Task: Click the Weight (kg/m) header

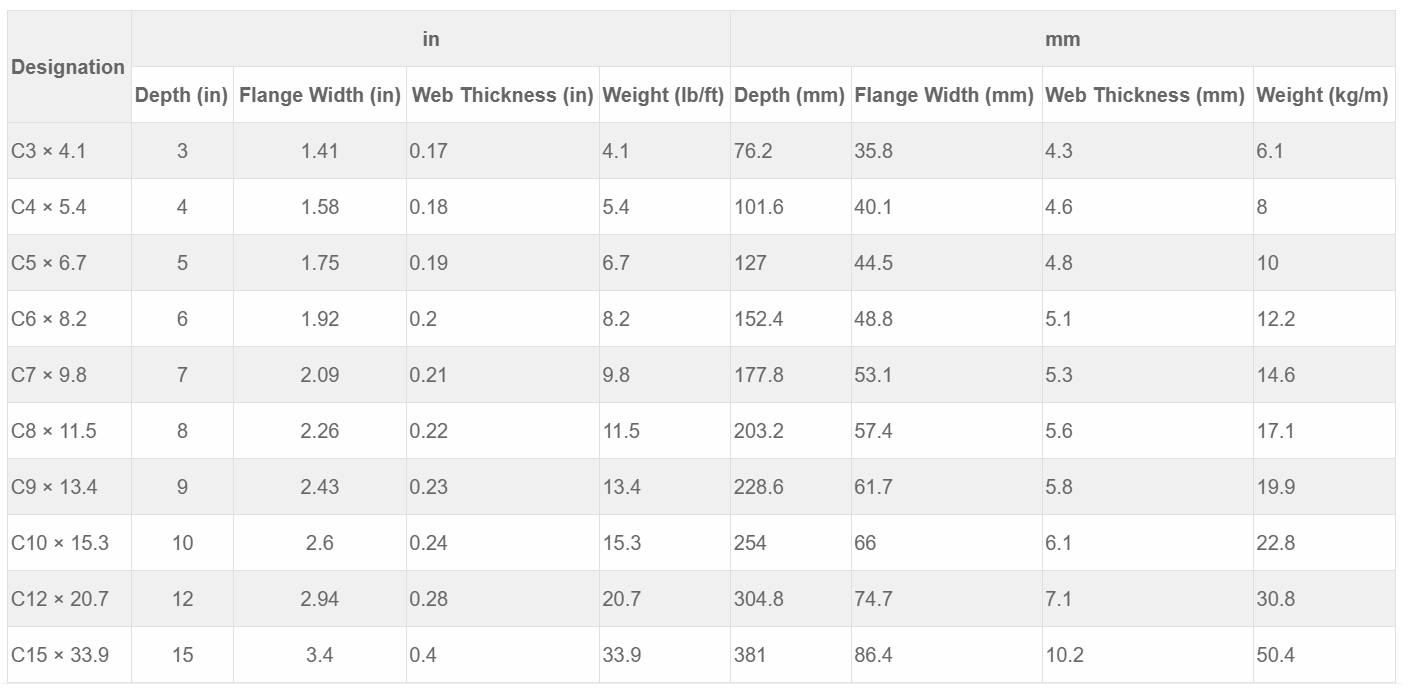Action: [1324, 95]
